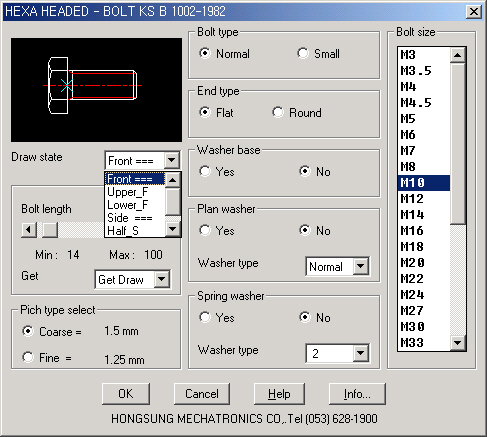Click the OK button
The width and height of the screenshot is (487, 437).
coord(126,394)
